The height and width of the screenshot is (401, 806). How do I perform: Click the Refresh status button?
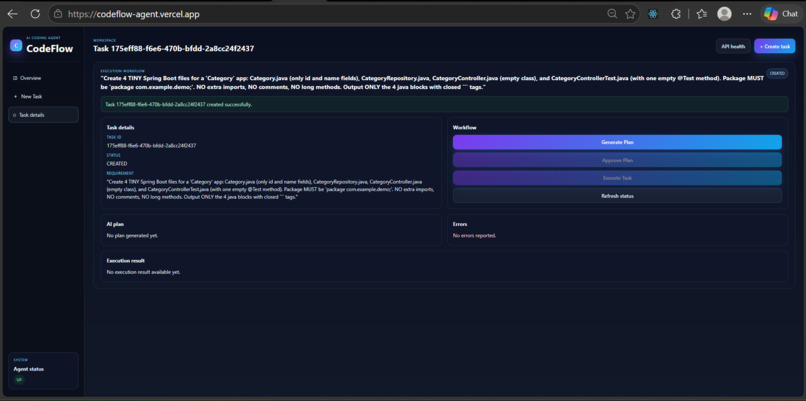tap(617, 196)
